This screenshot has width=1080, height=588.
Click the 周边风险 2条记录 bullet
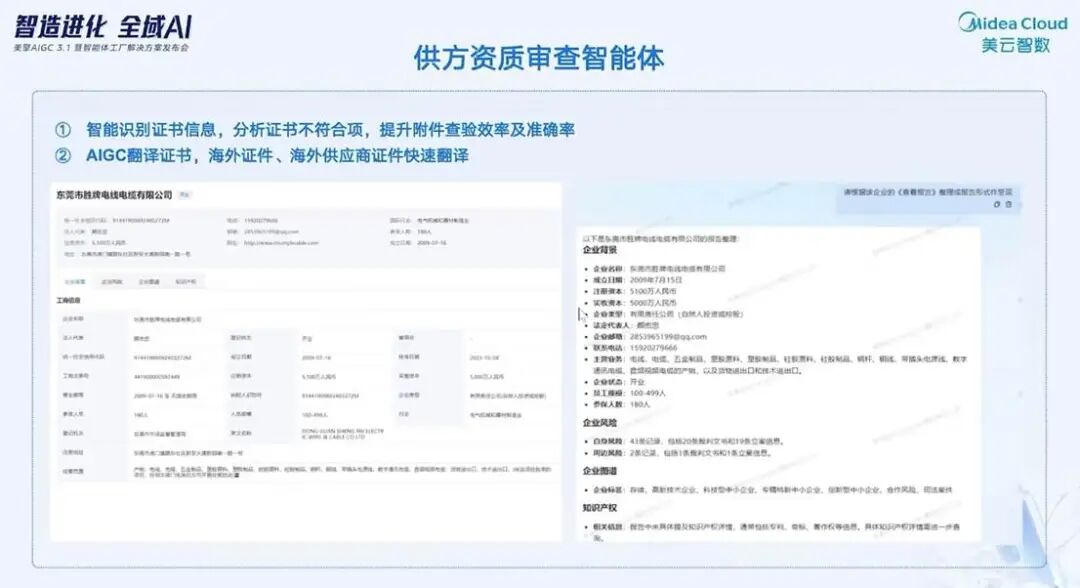coord(682,453)
